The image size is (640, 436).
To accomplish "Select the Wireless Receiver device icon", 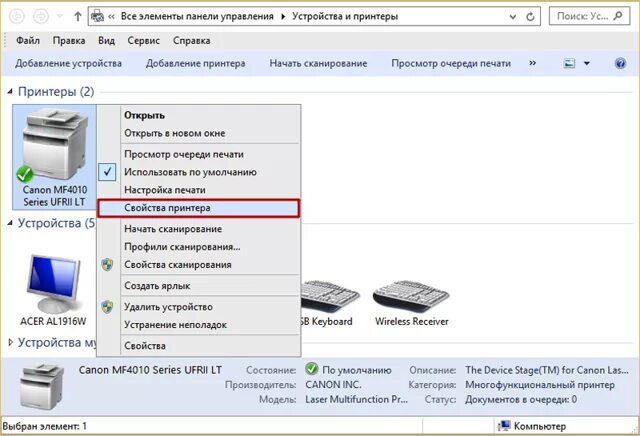I will pyautogui.click(x=411, y=303).
